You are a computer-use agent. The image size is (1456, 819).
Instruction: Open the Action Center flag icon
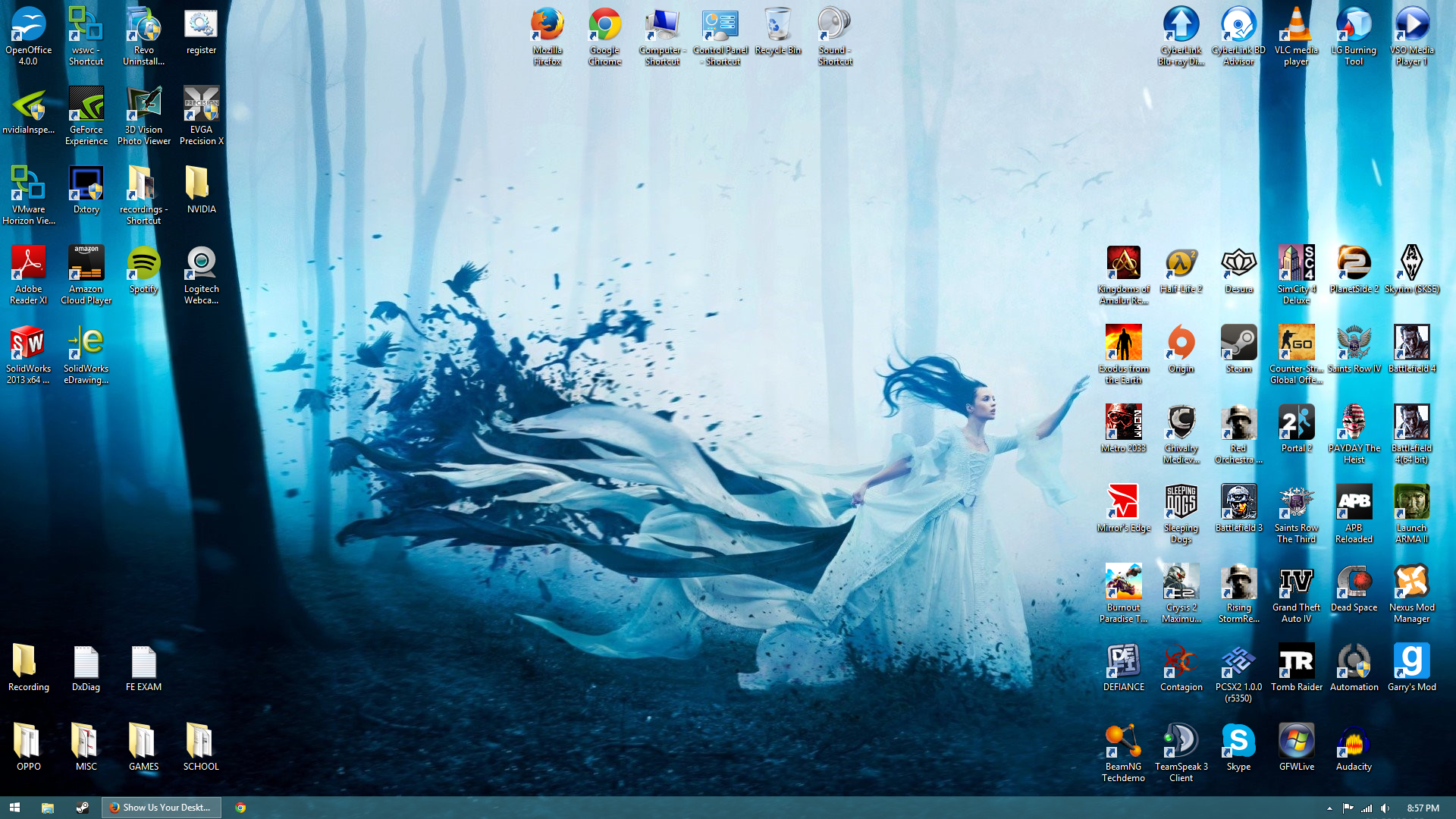(1348, 808)
